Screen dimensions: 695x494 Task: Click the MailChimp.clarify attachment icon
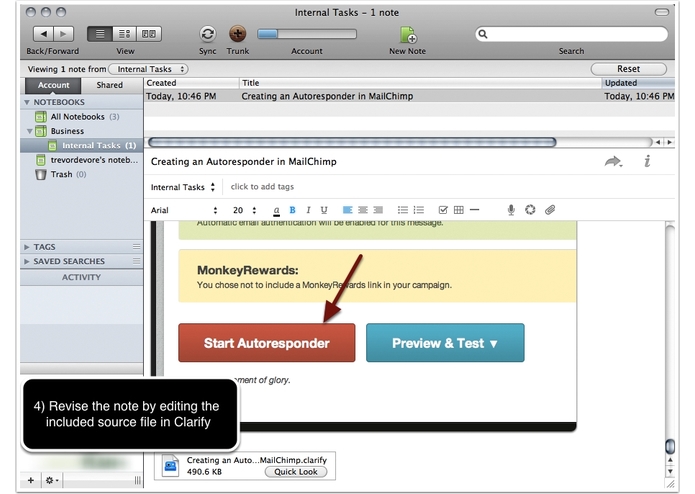coord(171,466)
